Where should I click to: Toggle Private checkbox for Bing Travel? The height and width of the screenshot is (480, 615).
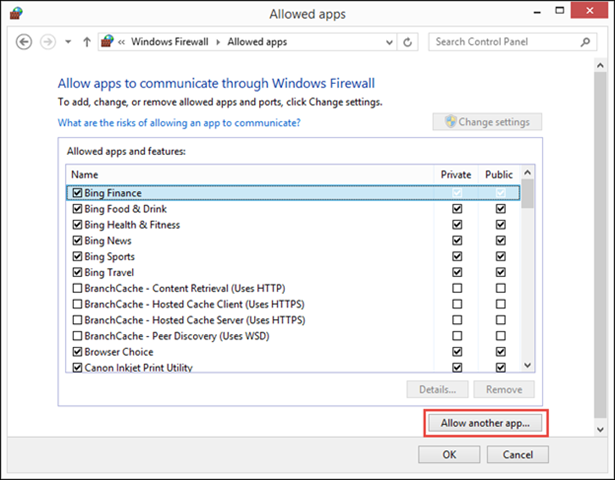(x=457, y=272)
